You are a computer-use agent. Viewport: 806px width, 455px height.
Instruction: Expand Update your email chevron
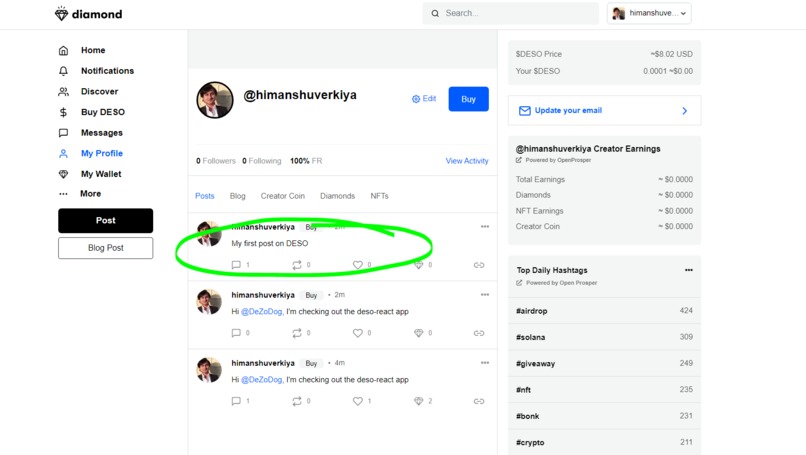685,111
